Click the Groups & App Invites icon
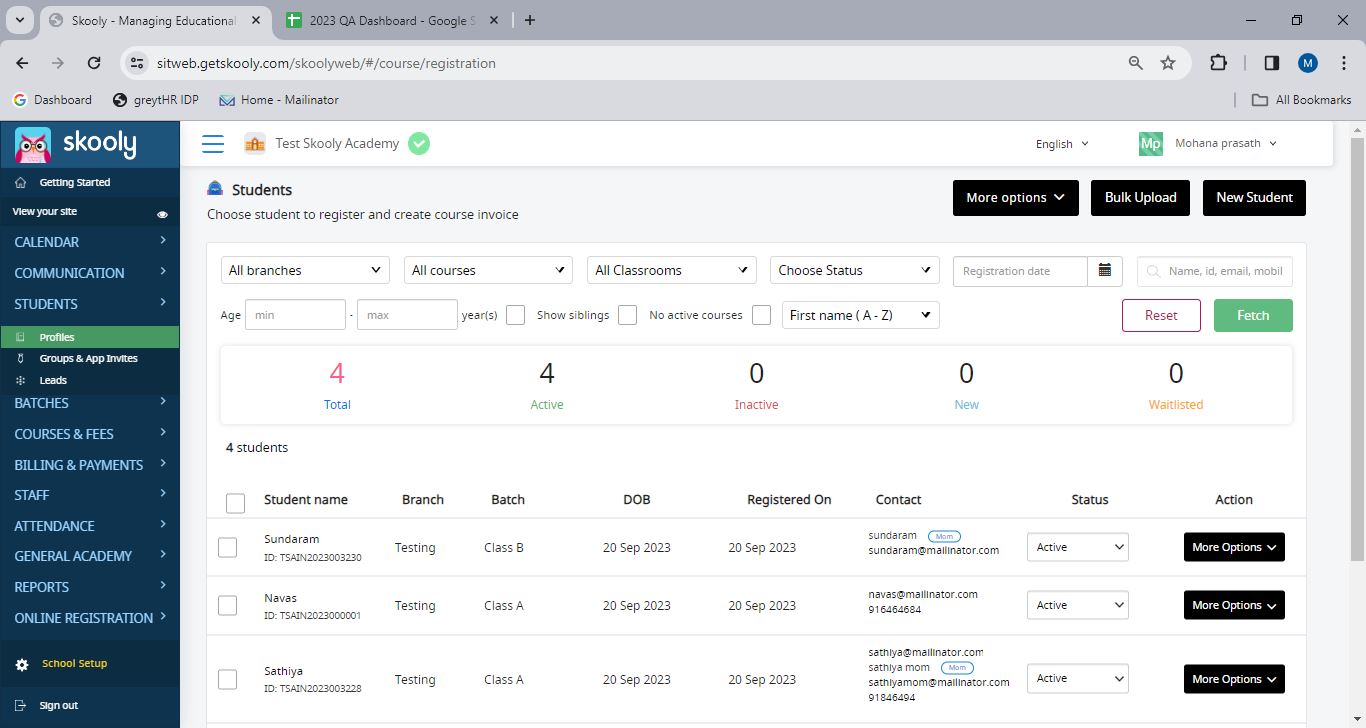 (x=20, y=358)
